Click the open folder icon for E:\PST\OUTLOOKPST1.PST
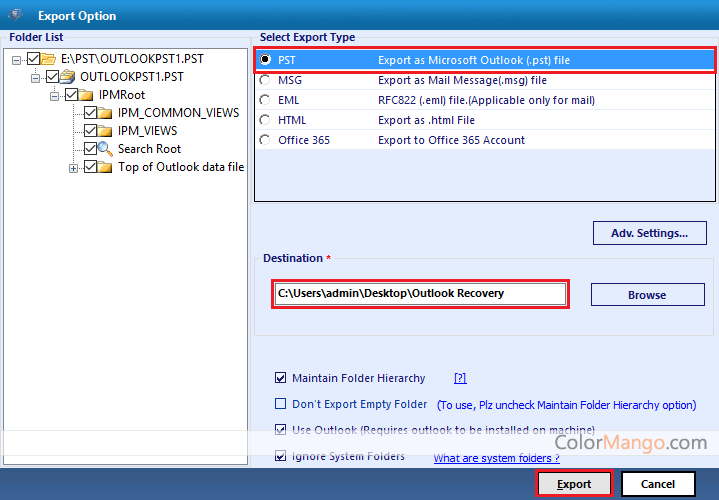Viewport: 719px width, 500px height. [x=48, y=59]
